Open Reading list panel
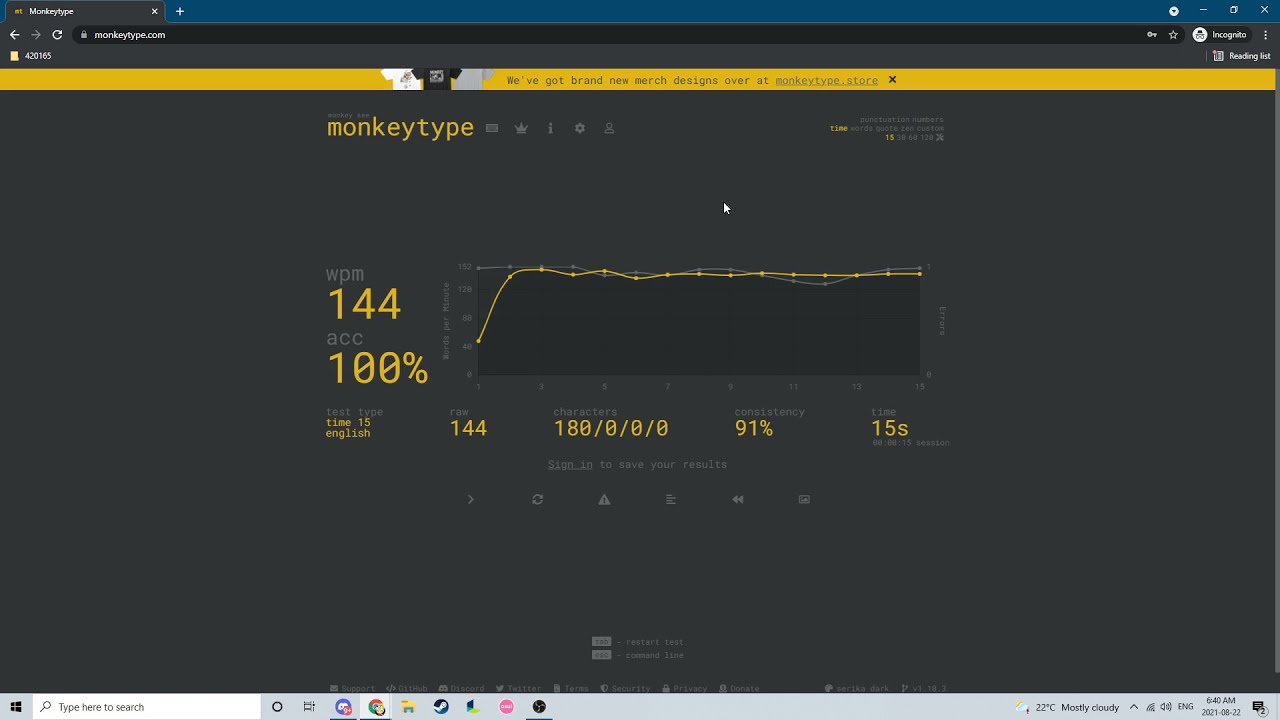The width and height of the screenshot is (1280, 720). [x=1241, y=56]
